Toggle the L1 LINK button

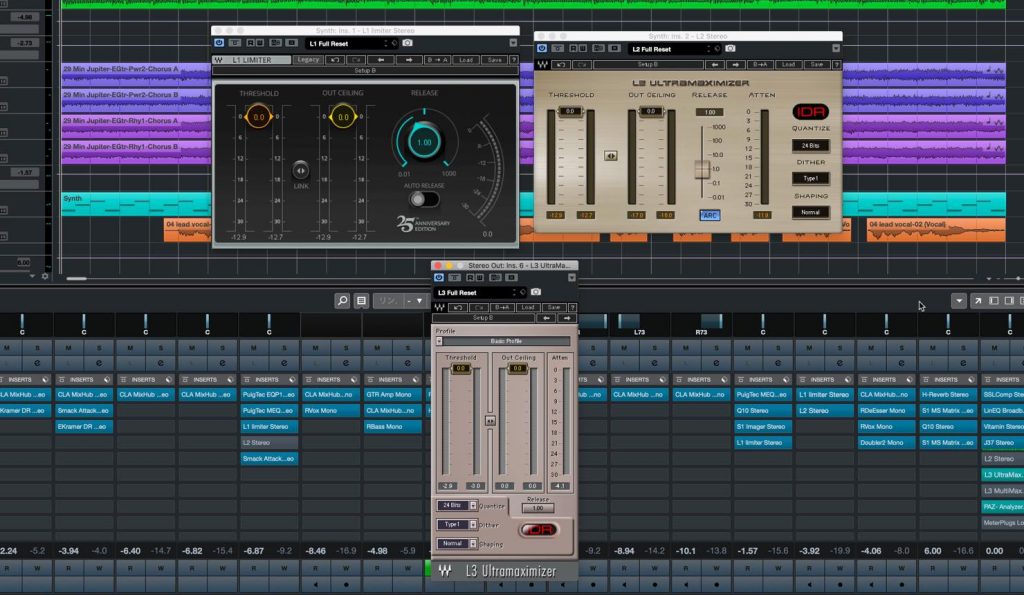pos(300,171)
